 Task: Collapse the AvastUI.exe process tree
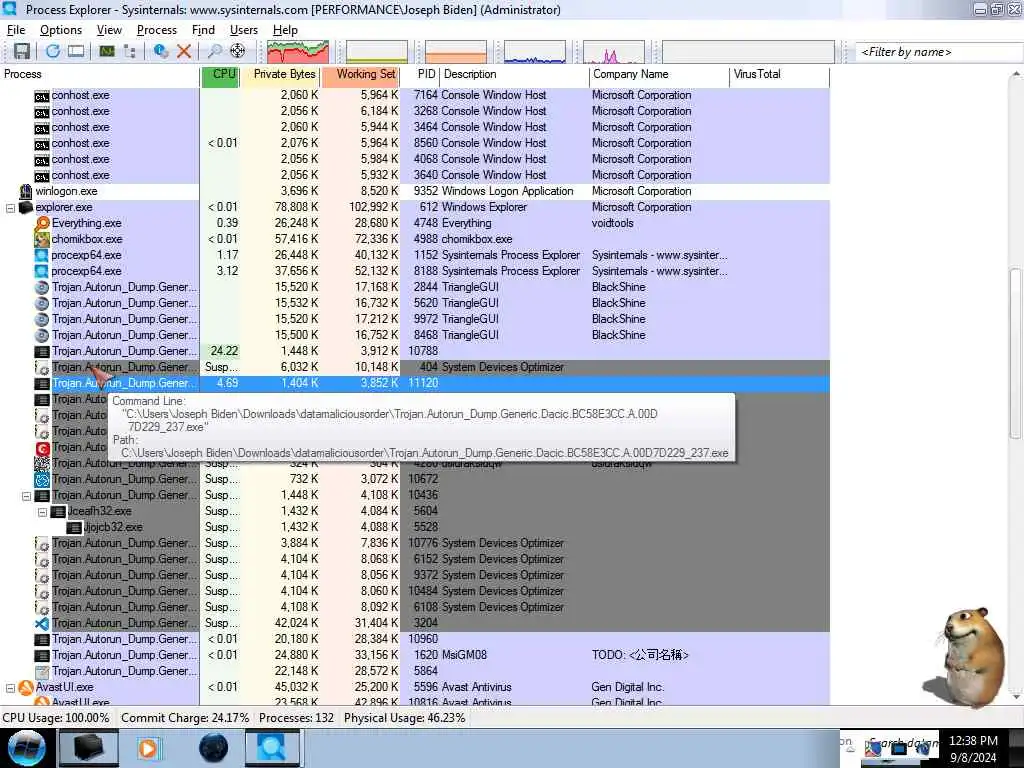tap(10, 688)
